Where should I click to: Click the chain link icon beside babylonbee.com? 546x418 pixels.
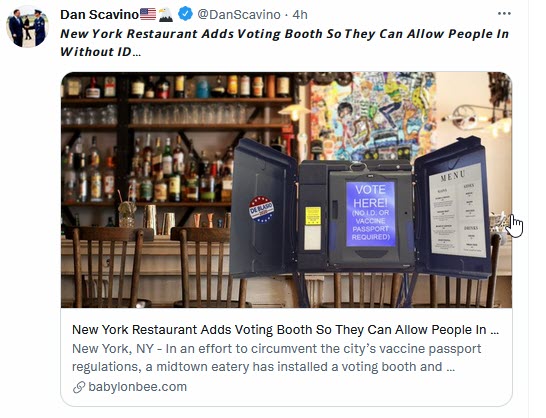(x=79, y=387)
